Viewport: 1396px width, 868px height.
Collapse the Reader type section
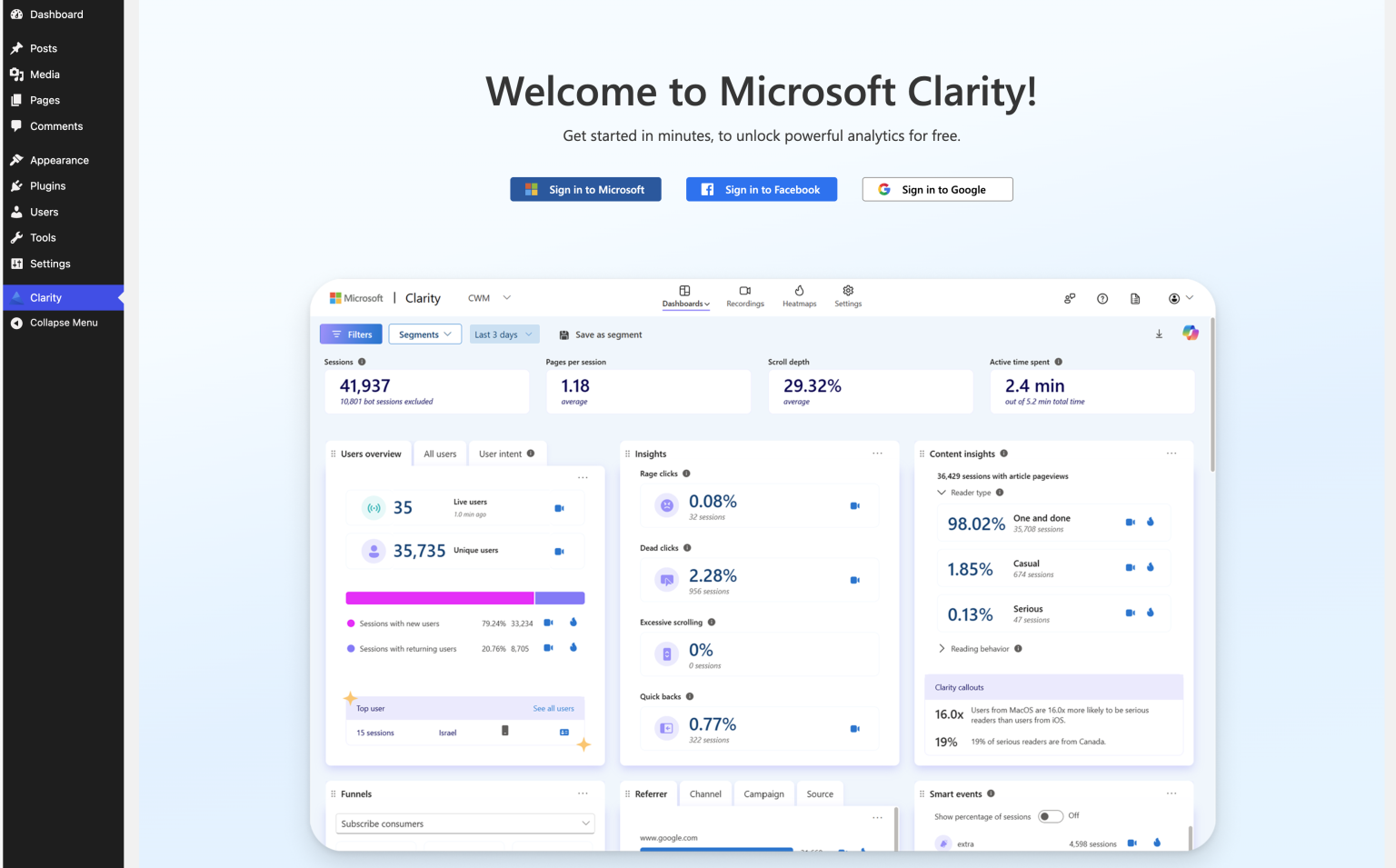click(941, 492)
